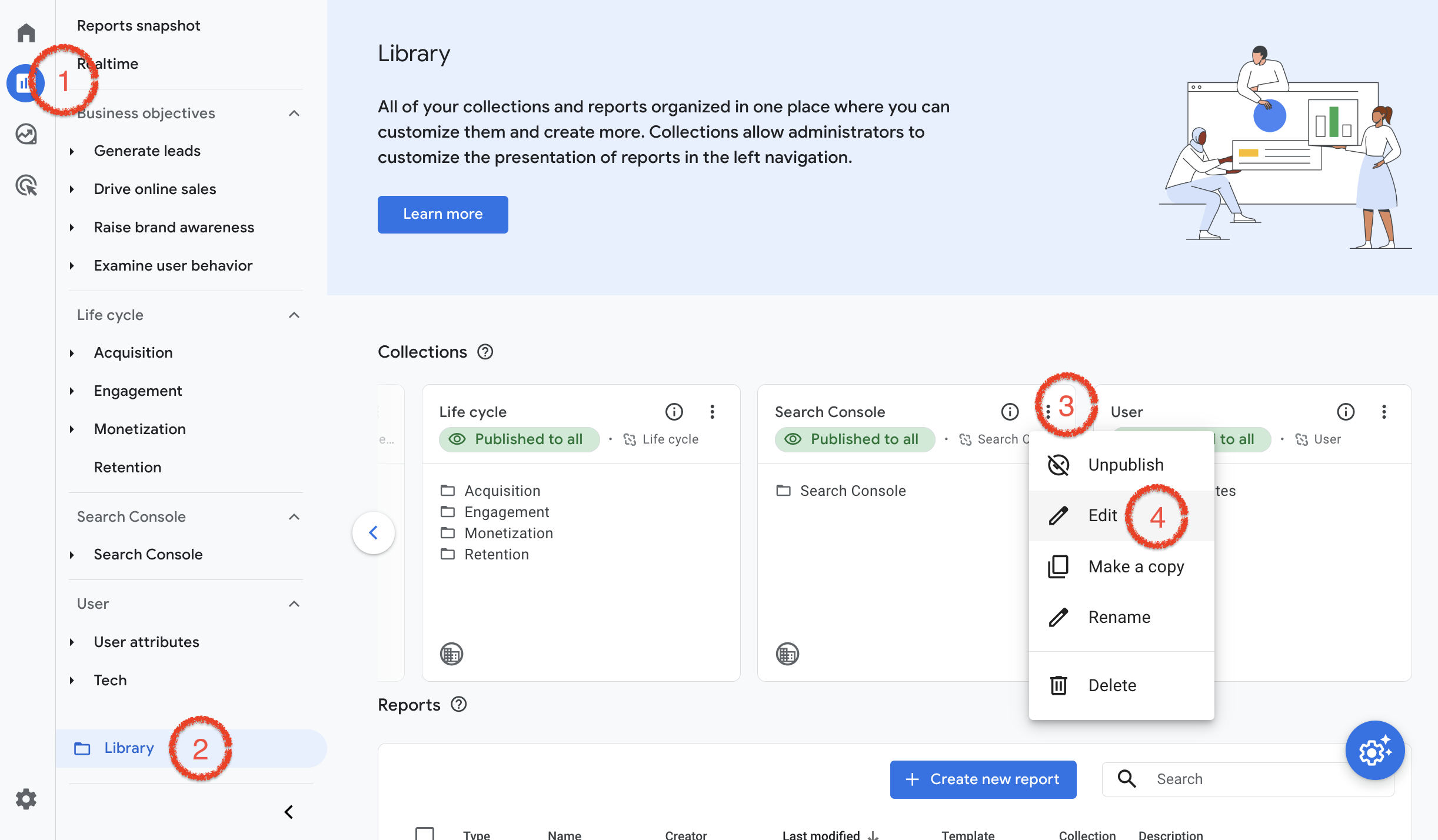
Task: Open the Home icon in left rail
Action: click(26, 32)
